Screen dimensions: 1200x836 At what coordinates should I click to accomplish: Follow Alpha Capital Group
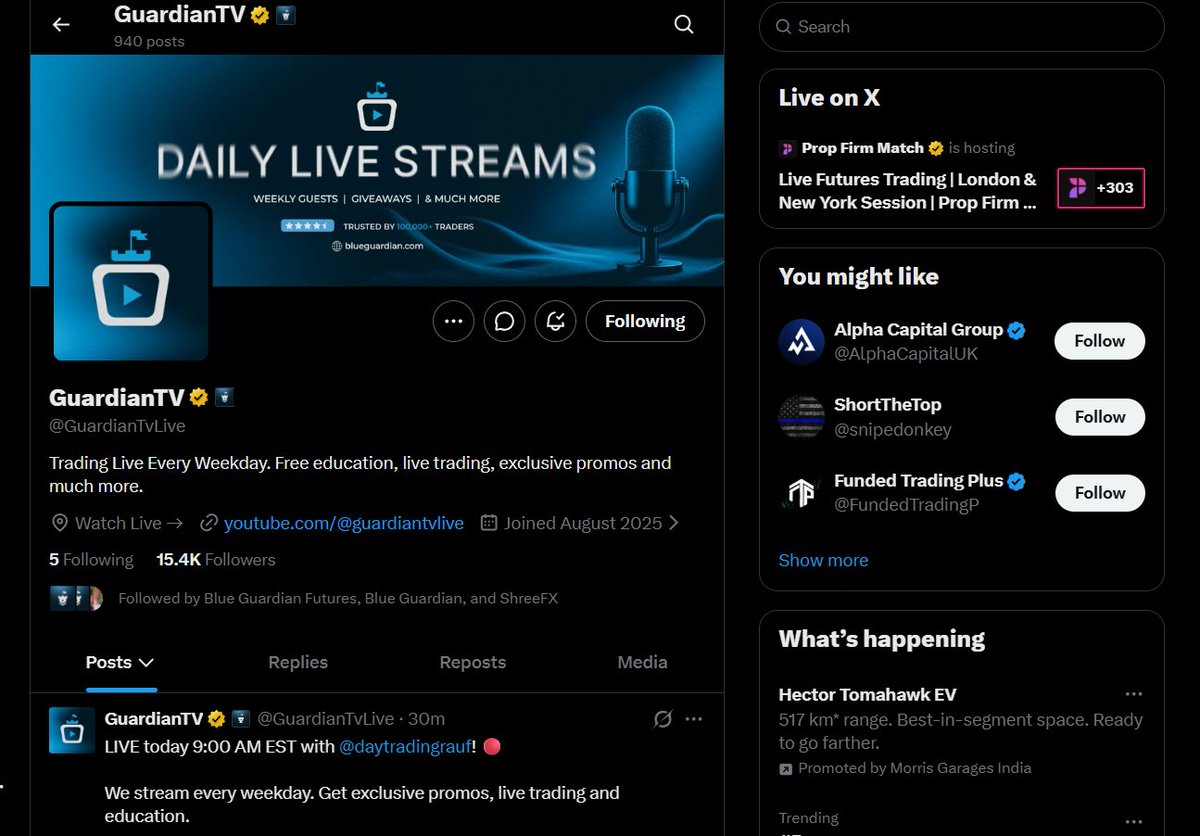click(x=1100, y=341)
